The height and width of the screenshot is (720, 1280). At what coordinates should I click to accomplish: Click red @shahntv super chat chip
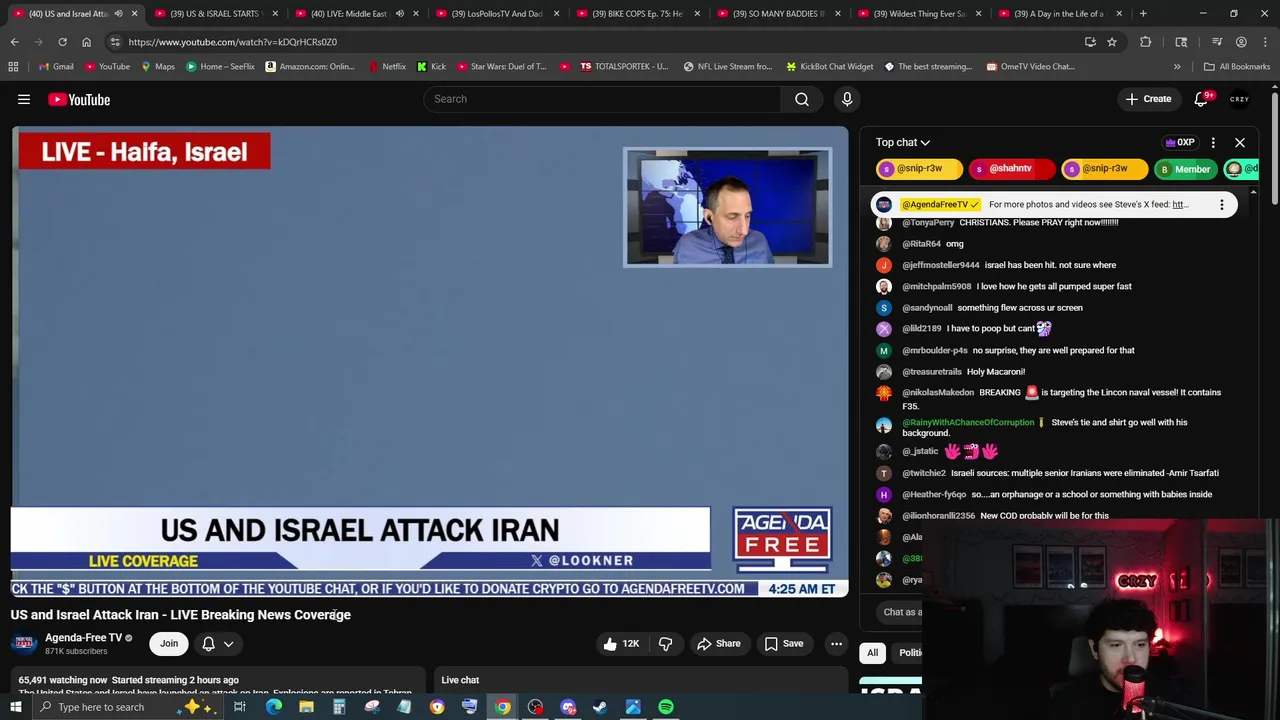point(1010,169)
